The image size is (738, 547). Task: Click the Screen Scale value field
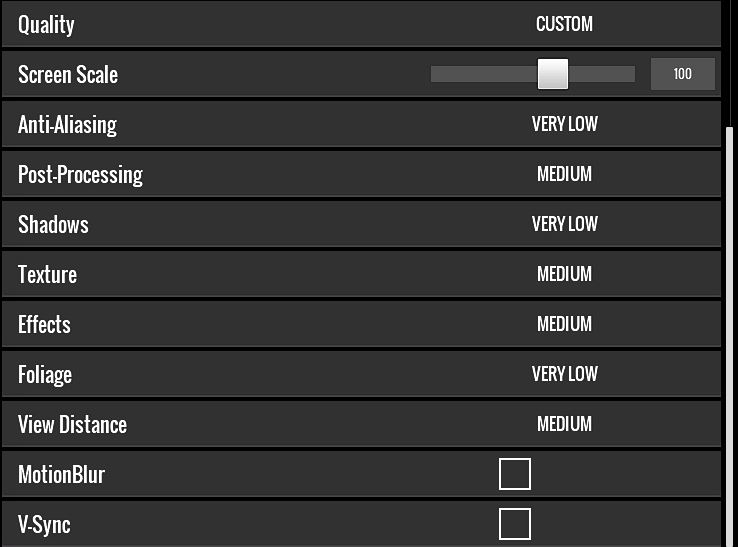coord(683,74)
